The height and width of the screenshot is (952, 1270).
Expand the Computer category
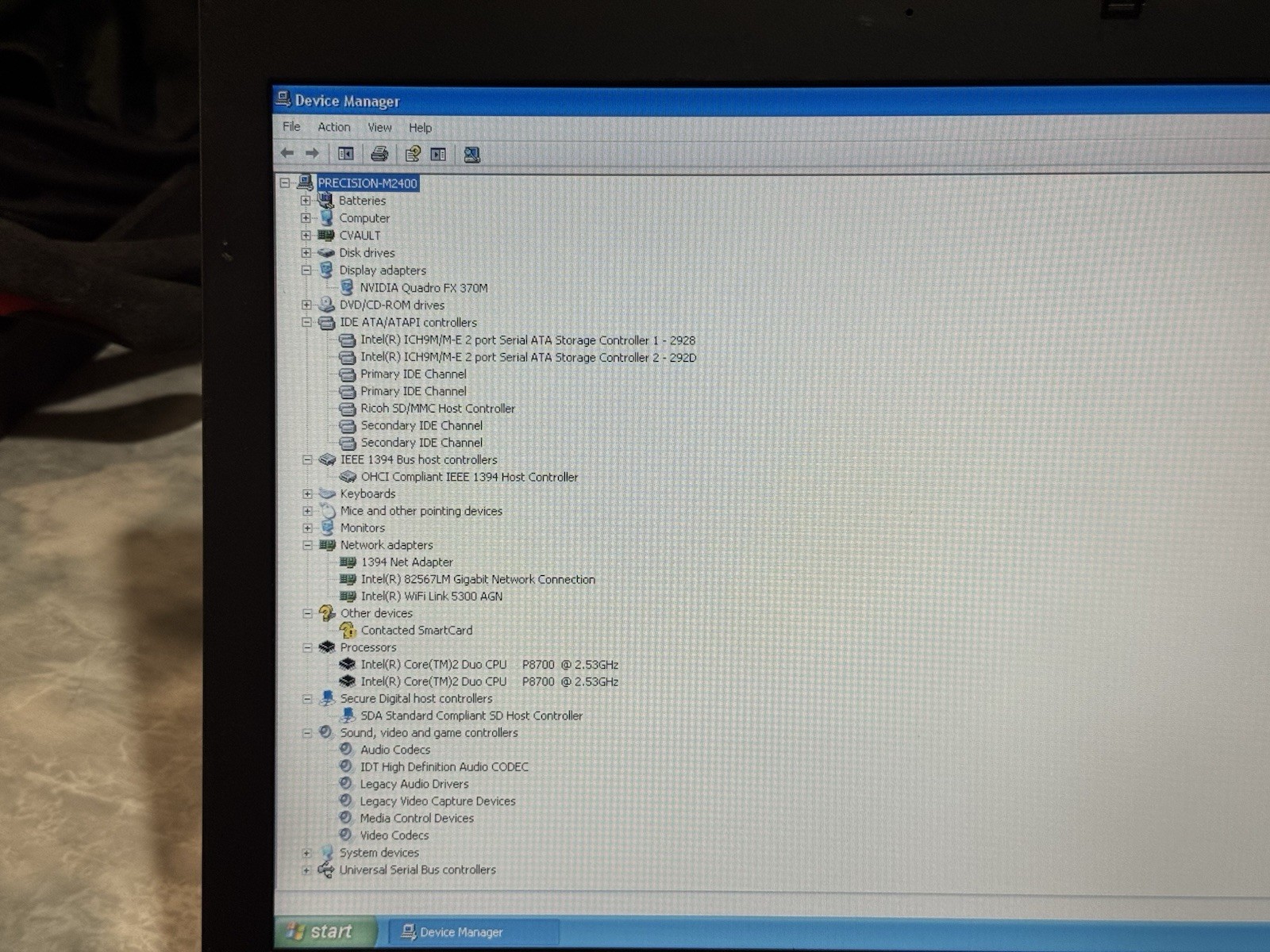306,217
